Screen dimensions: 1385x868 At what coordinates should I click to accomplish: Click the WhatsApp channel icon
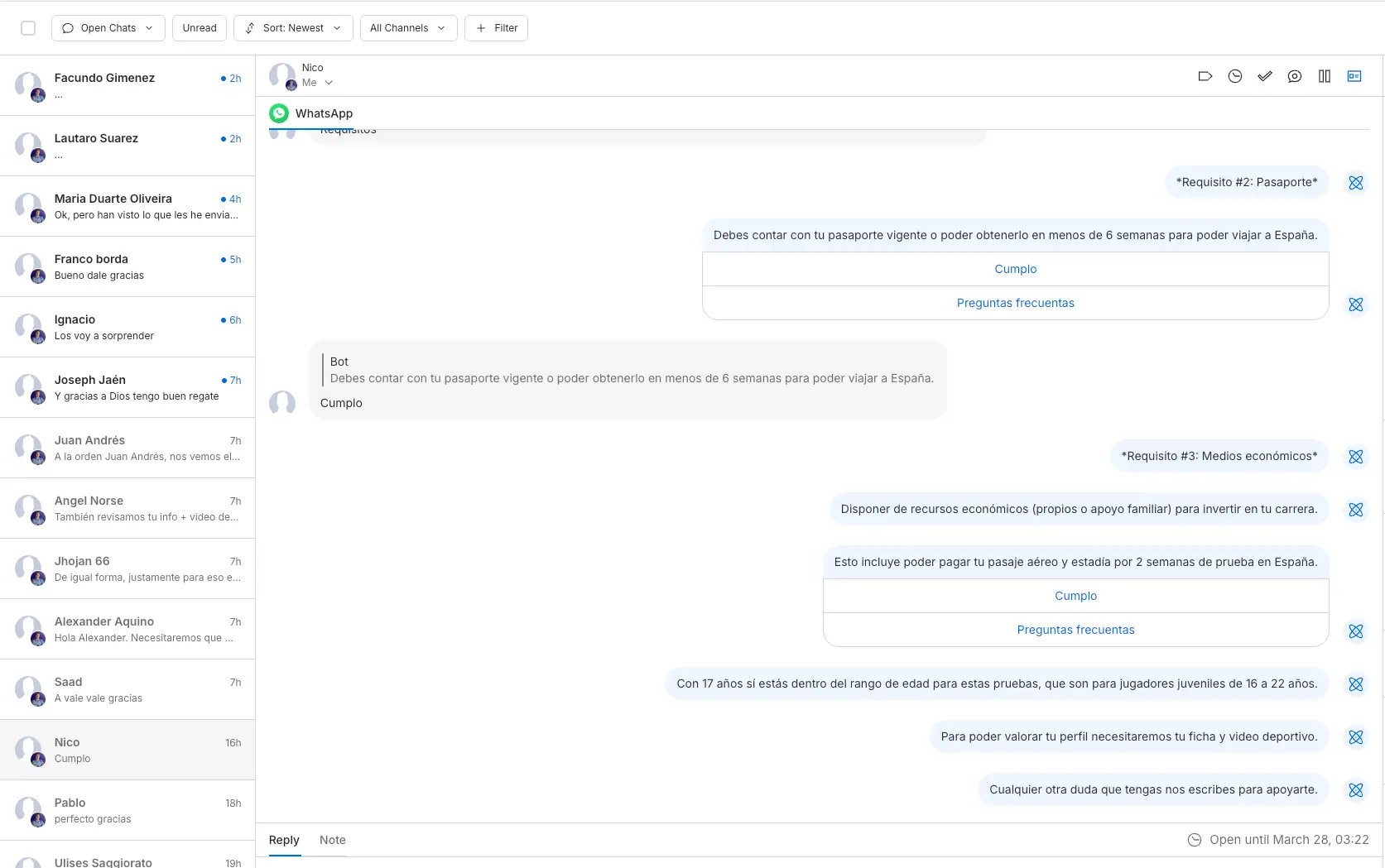(279, 113)
